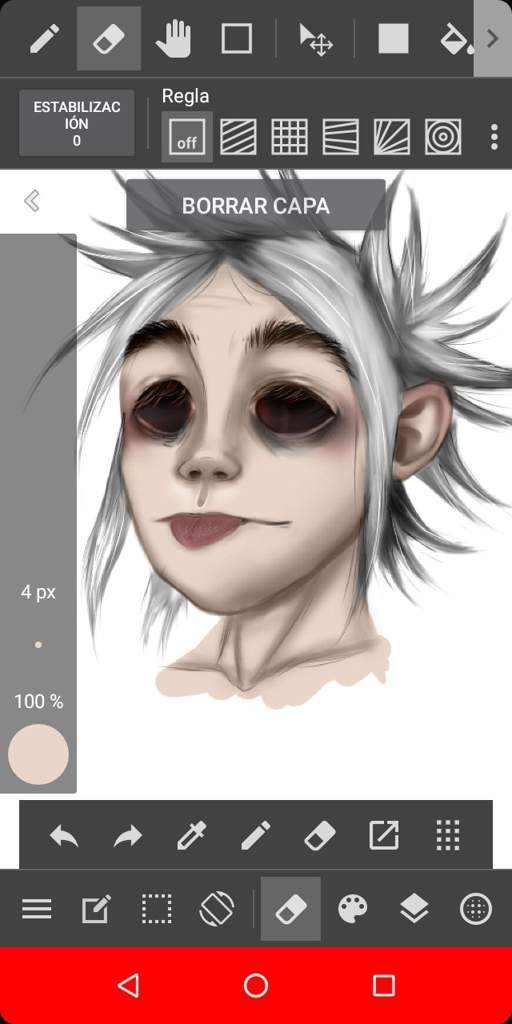Open the layers panel
Screen dimensions: 512x1024
tap(414, 908)
